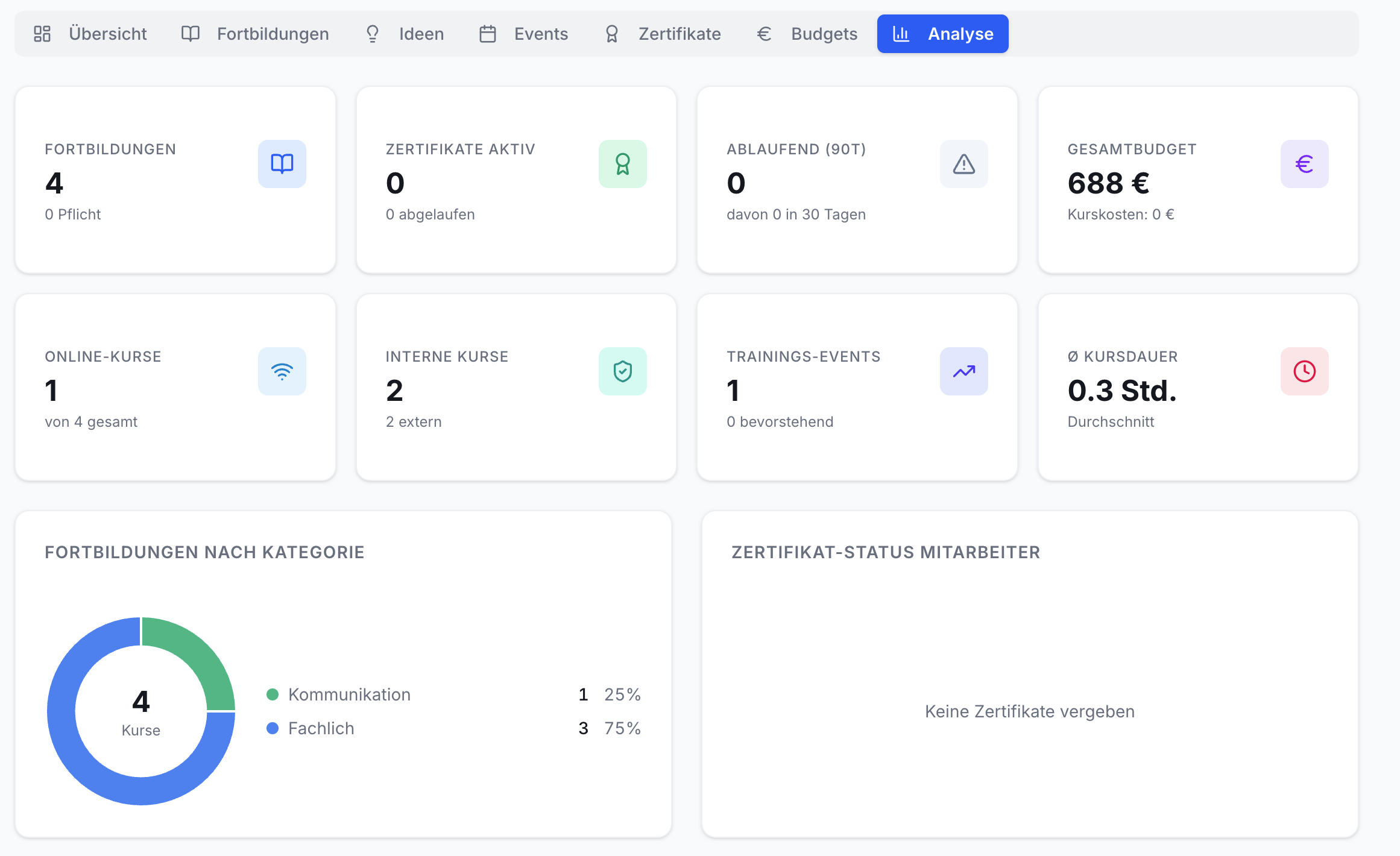Click the lightbulb icon beside Ideen
This screenshot has height=856, width=1400.
click(373, 34)
